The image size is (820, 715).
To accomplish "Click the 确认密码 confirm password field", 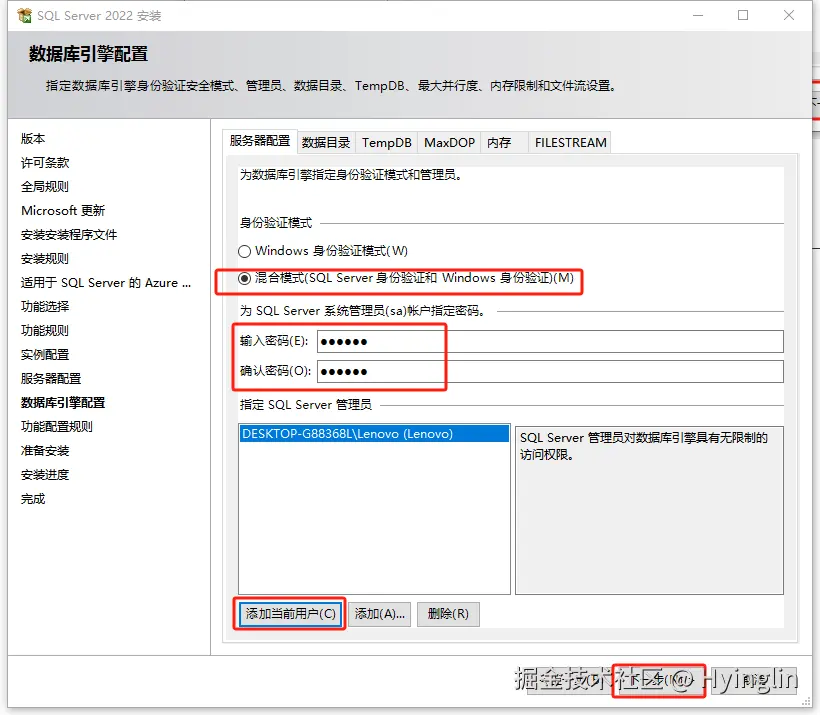I will click(x=550, y=371).
